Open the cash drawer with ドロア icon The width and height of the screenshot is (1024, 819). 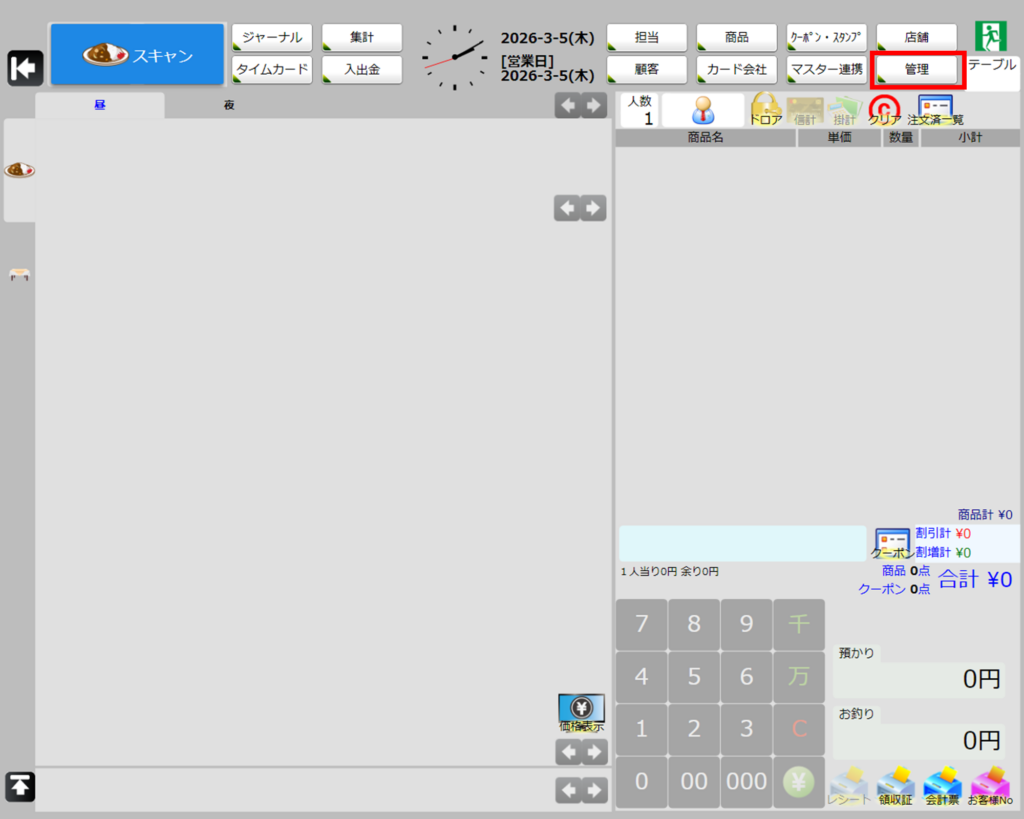tap(766, 108)
